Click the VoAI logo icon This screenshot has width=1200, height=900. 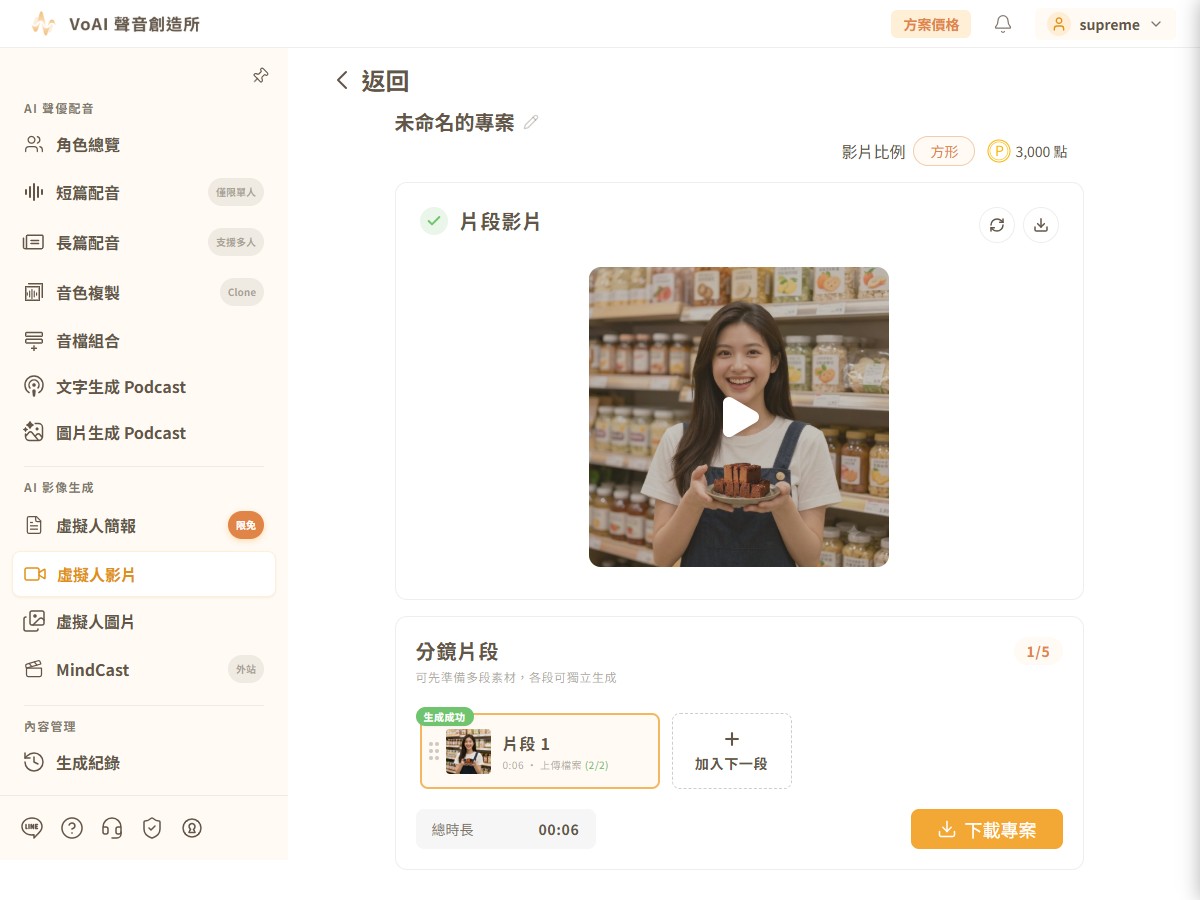(43, 24)
